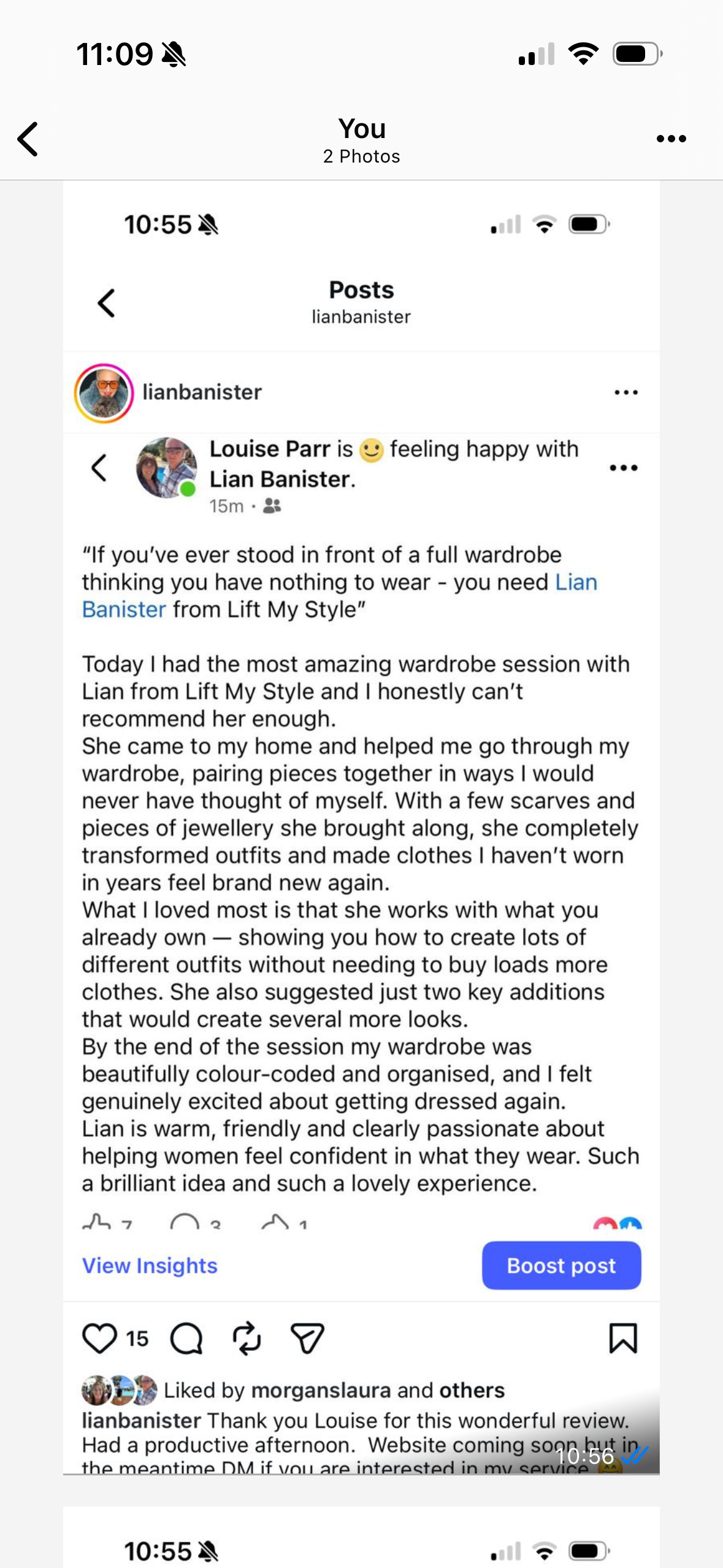This screenshot has height=1568, width=723.
Task: Open lianbanister username next to avatar
Action: [x=202, y=393]
